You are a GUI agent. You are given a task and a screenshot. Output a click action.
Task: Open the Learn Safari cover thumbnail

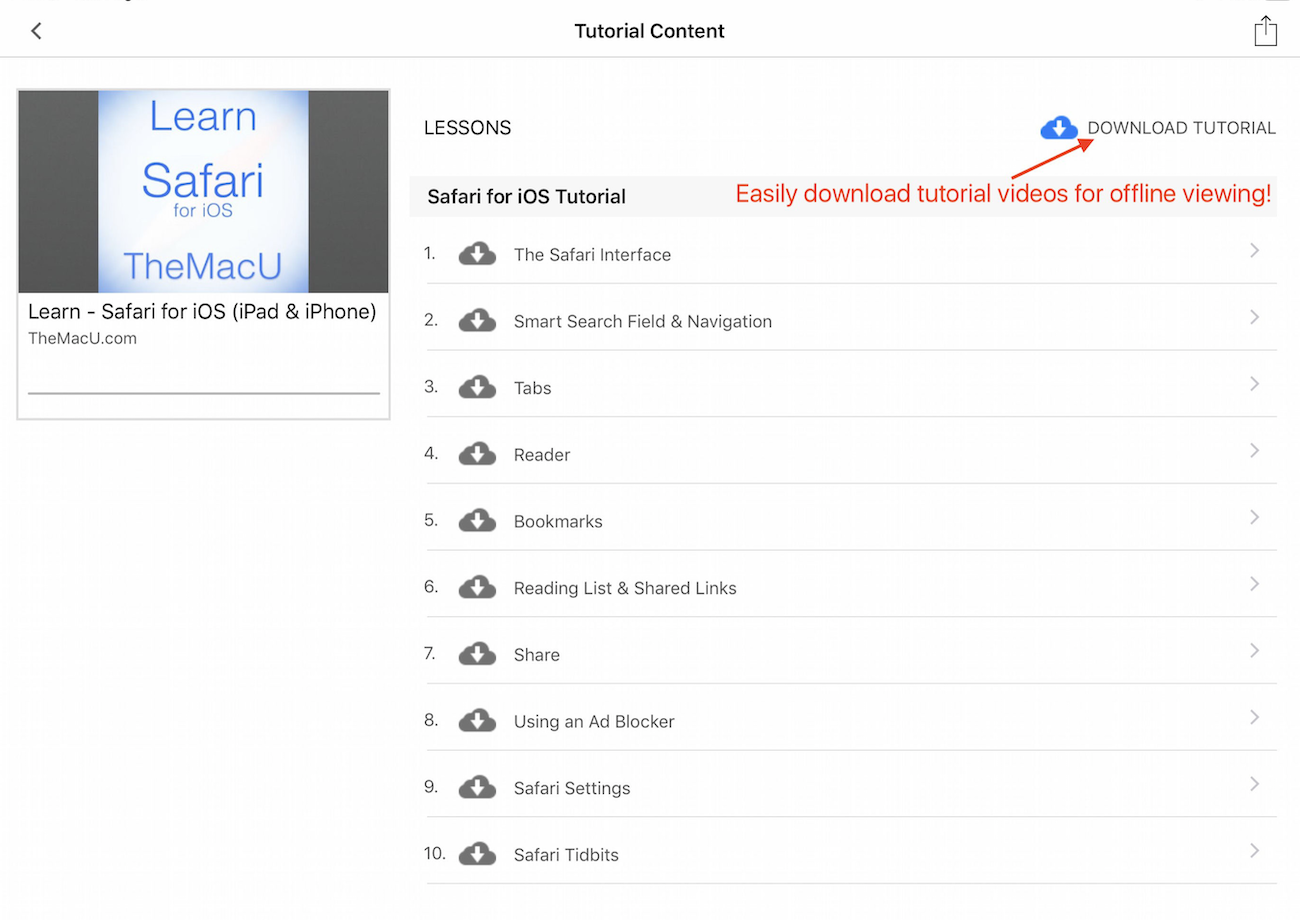pyautogui.click(x=202, y=191)
